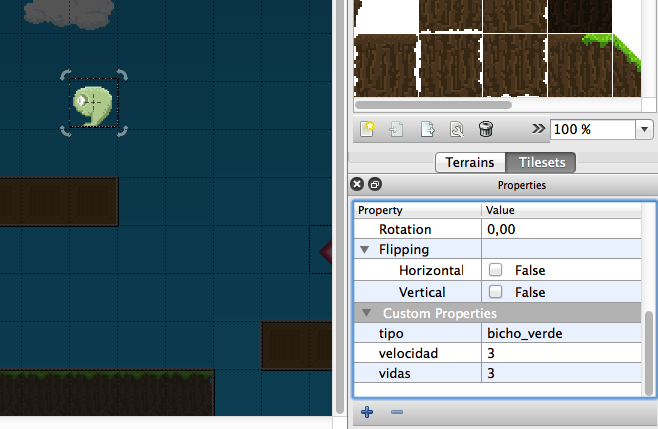
Task: Click the grass-topped ground platform
Action: coord(107,392)
